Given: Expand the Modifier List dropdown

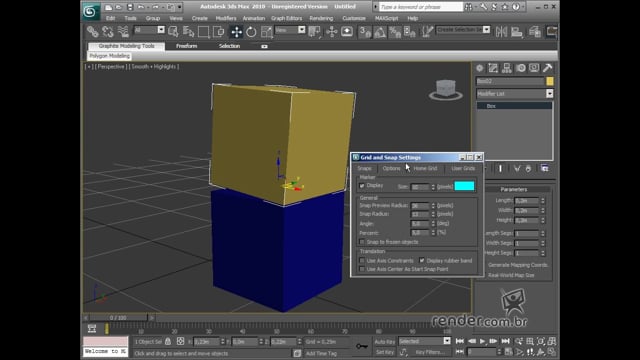Looking at the screenshot, I should coord(549,94).
